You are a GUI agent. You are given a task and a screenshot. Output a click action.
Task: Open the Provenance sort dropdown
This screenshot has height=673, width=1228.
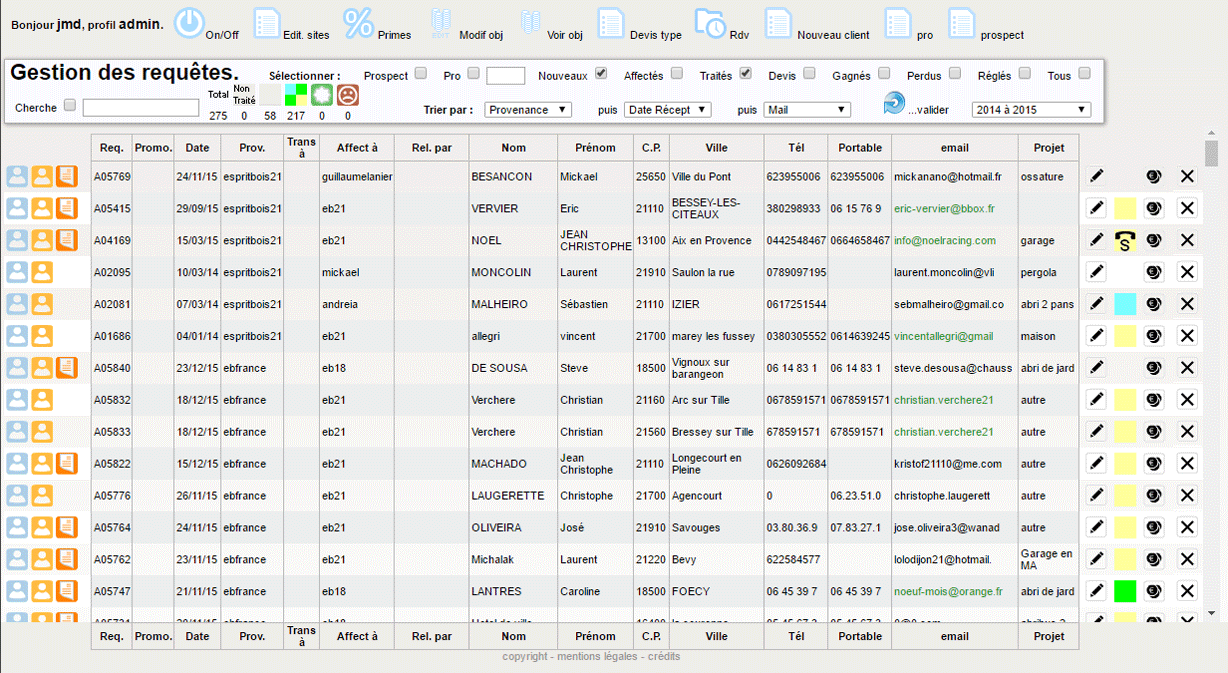click(x=528, y=110)
